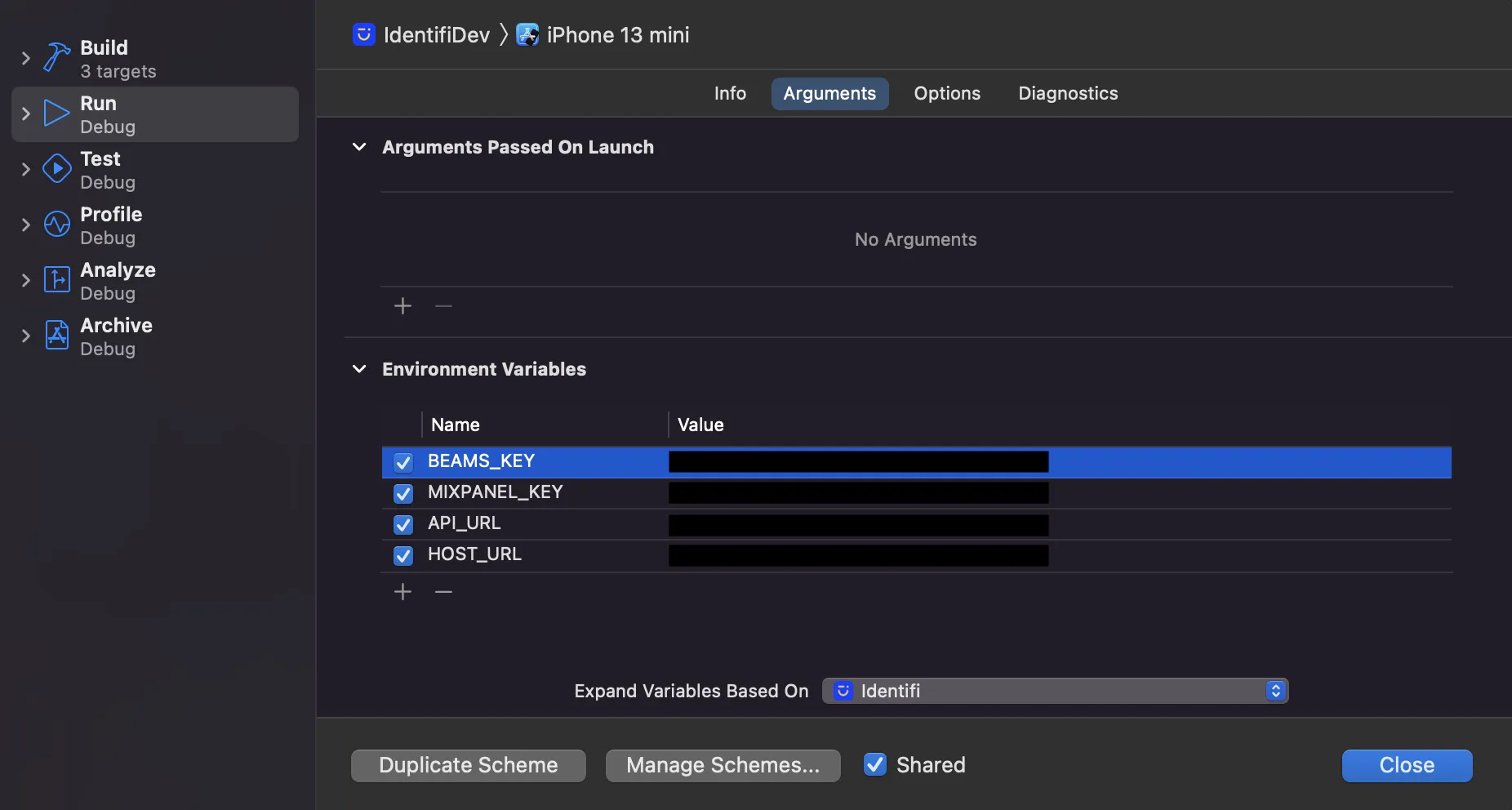Expand the Analyze action chevron
Screen dimensions: 1512x810
click(x=25, y=280)
